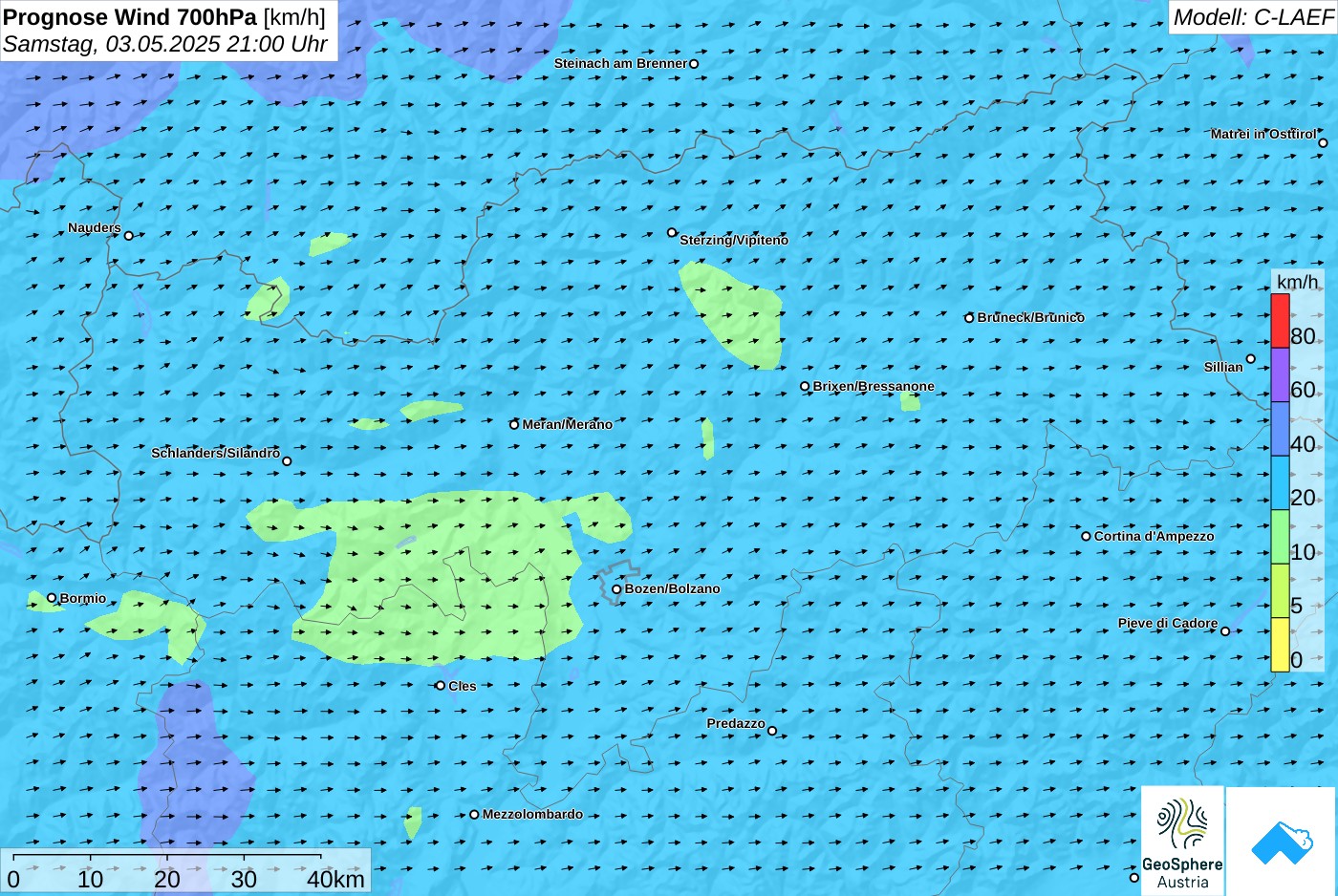Click the 'Bozen/Bolzano' text label
Screen dimensions: 1338x896
[673, 588]
